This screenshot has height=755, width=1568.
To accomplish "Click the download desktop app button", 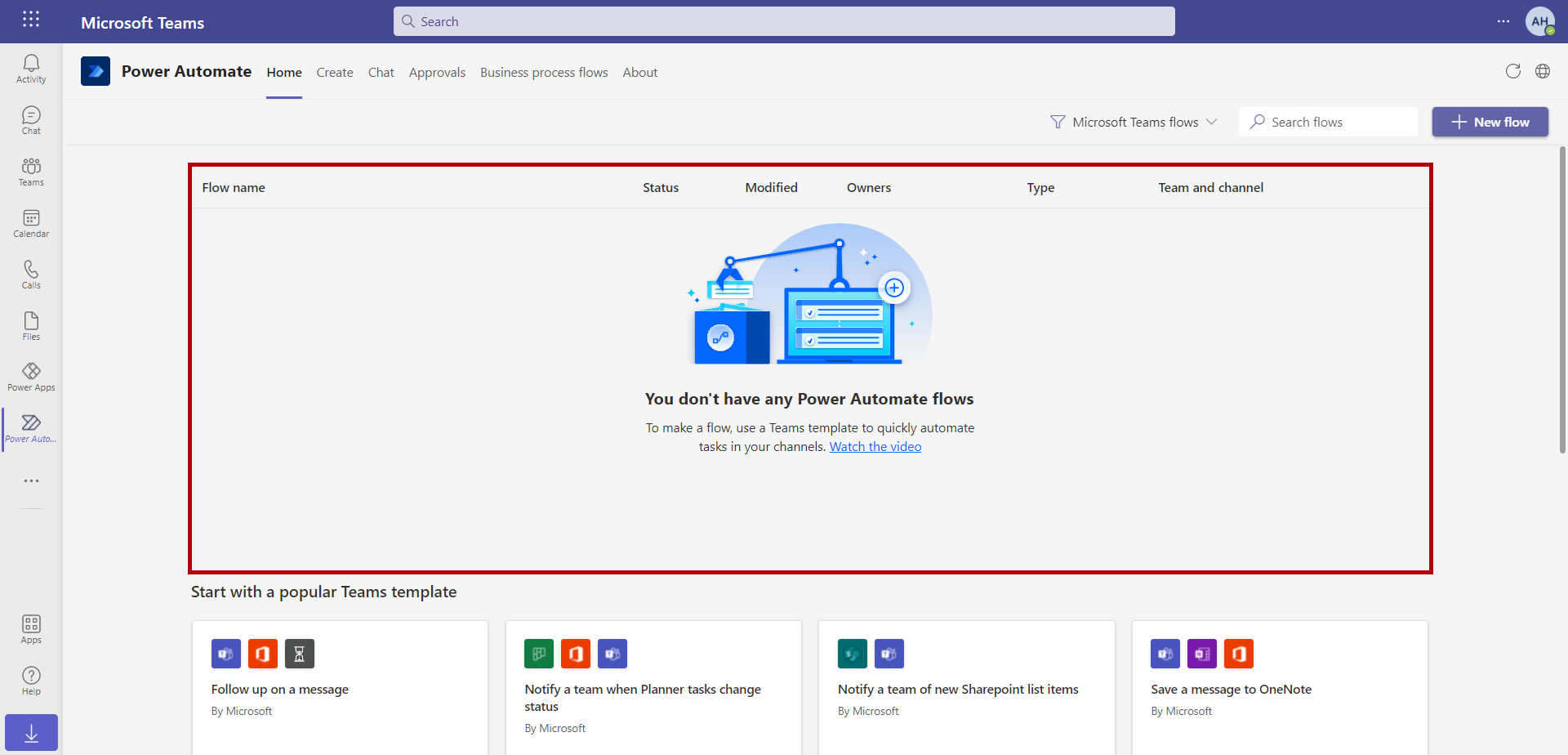I will coord(31,733).
